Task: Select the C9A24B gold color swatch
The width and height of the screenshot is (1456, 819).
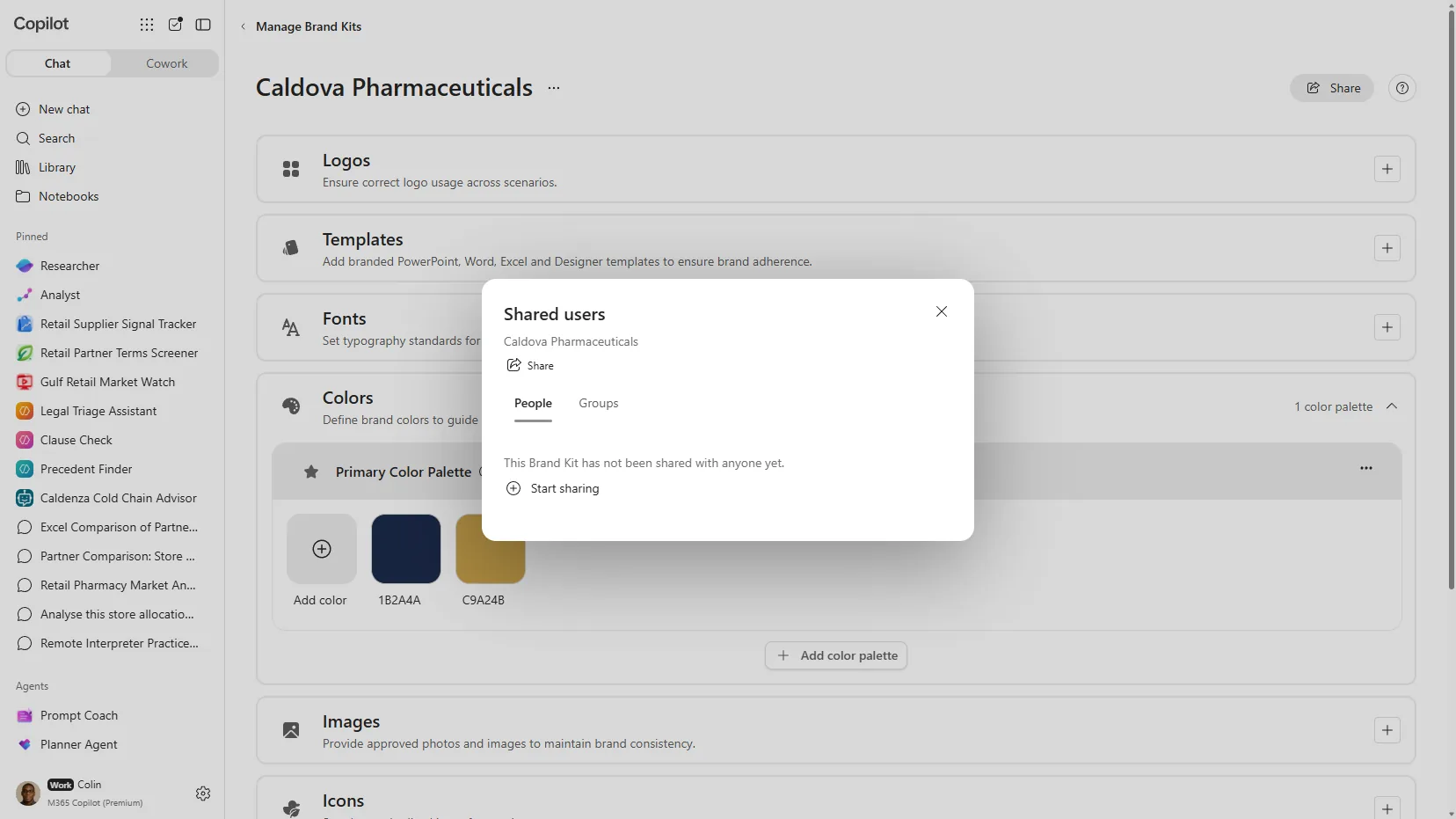Action: point(491,549)
